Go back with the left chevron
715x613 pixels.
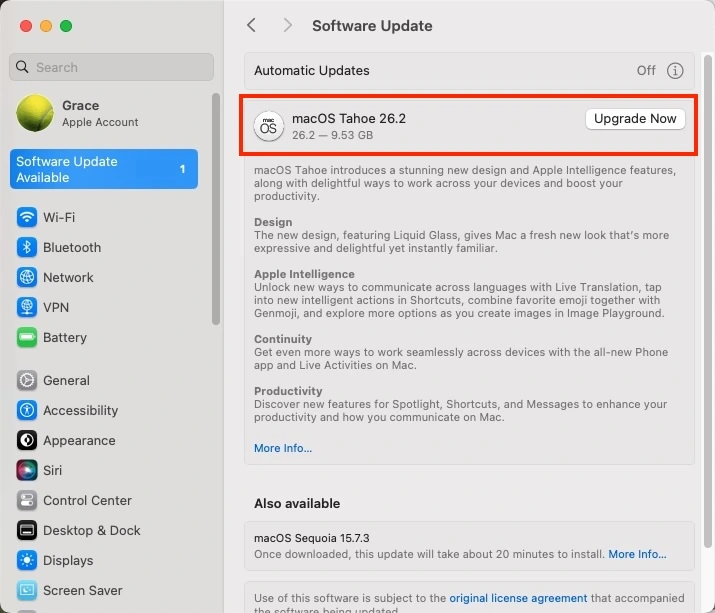[x=251, y=25]
